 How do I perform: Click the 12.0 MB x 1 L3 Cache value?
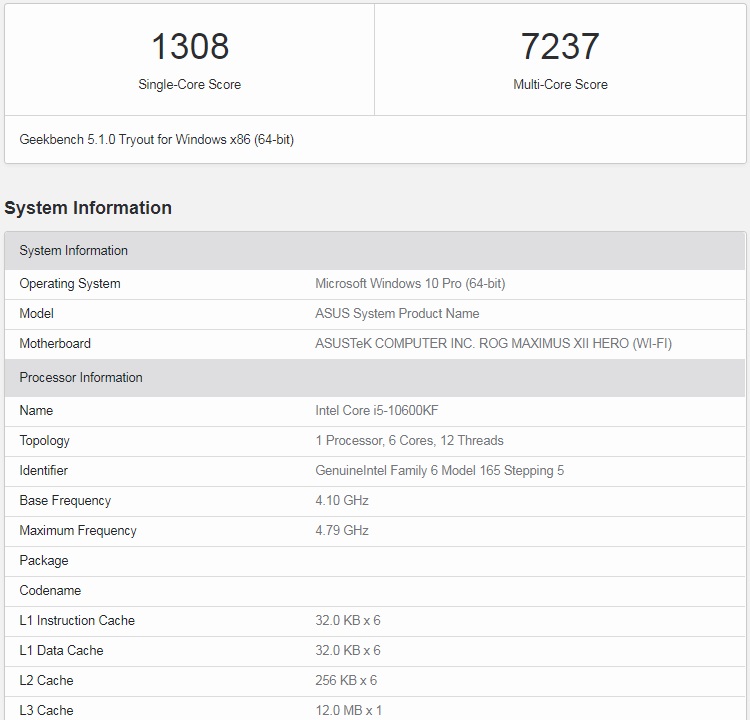click(x=348, y=710)
